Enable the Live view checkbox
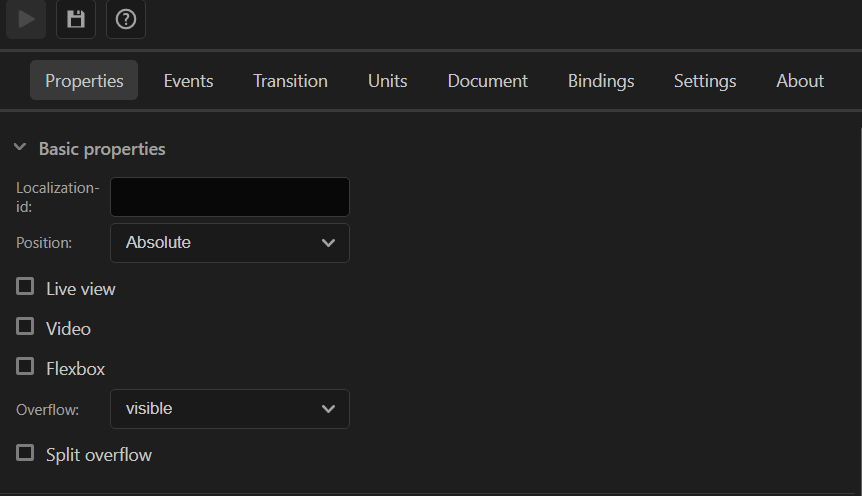Image resolution: width=862 pixels, height=496 pixels. click(25, 286)
